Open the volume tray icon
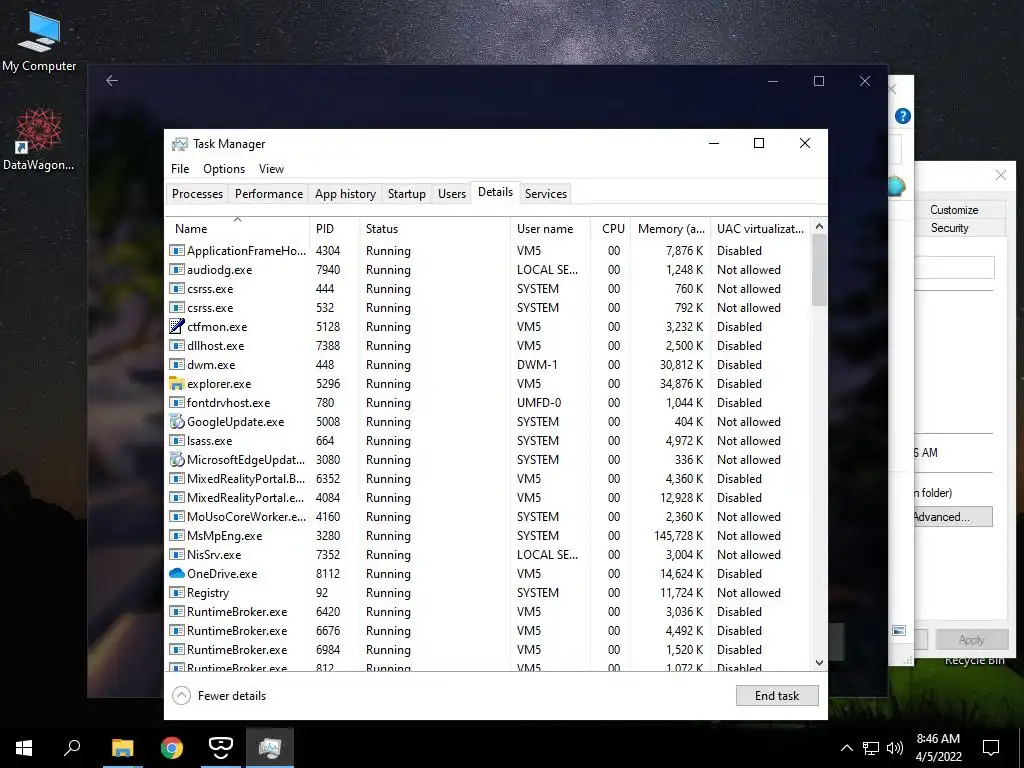This screenshot has height=768, width=1024. 895,748
